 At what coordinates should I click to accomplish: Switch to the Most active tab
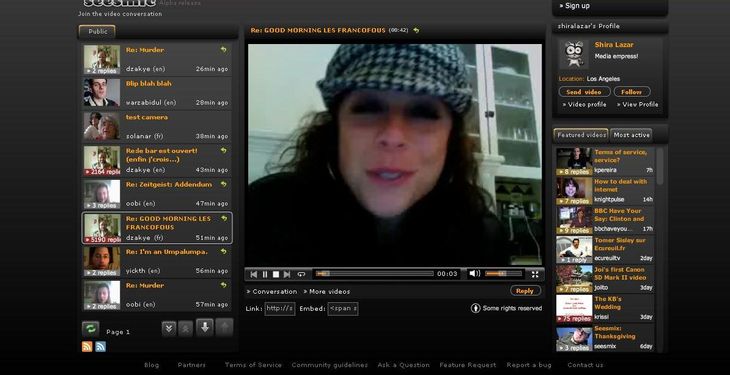click(631, 135)
